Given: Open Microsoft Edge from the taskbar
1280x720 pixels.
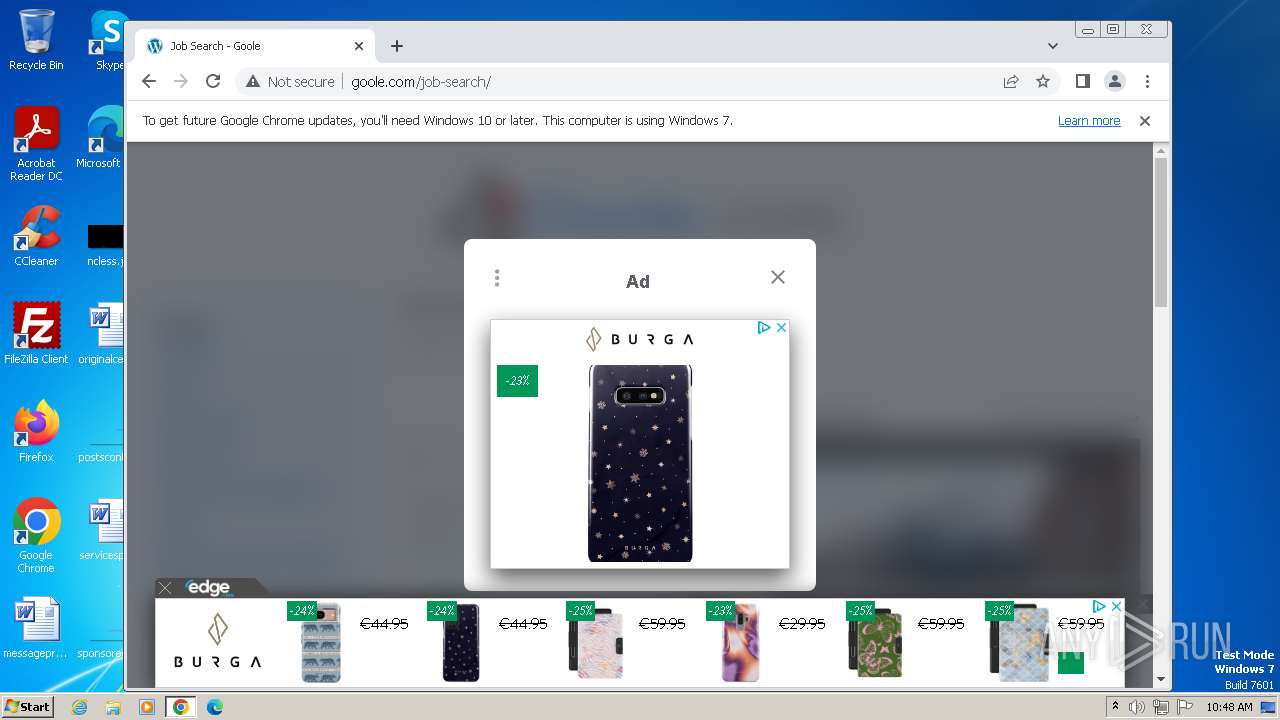Looking at the screenshot, I should tap(214, 707).
